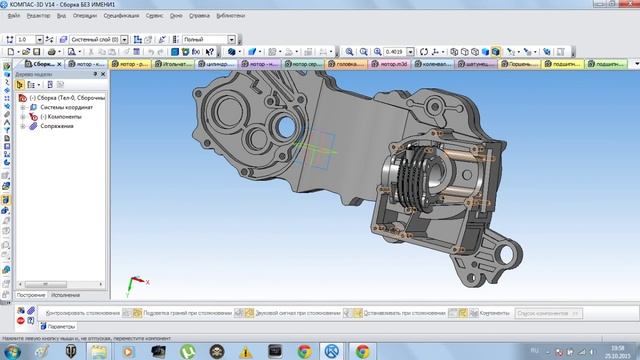The width and height of the screenshot is (640, 360).
Task: Open the scale 1.0 dropdown
Action: click(40, 40)
